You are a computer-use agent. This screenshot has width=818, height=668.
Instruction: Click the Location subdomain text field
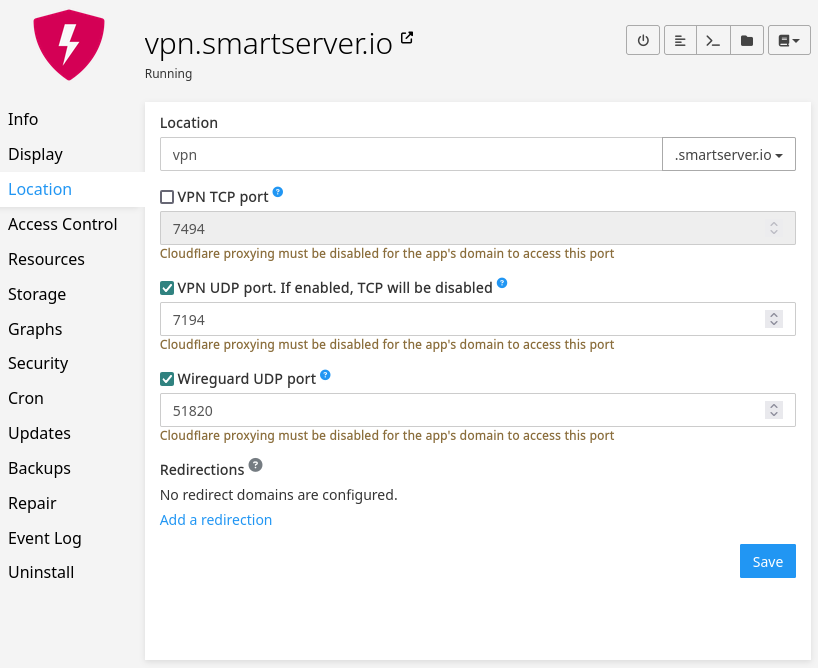410,155
